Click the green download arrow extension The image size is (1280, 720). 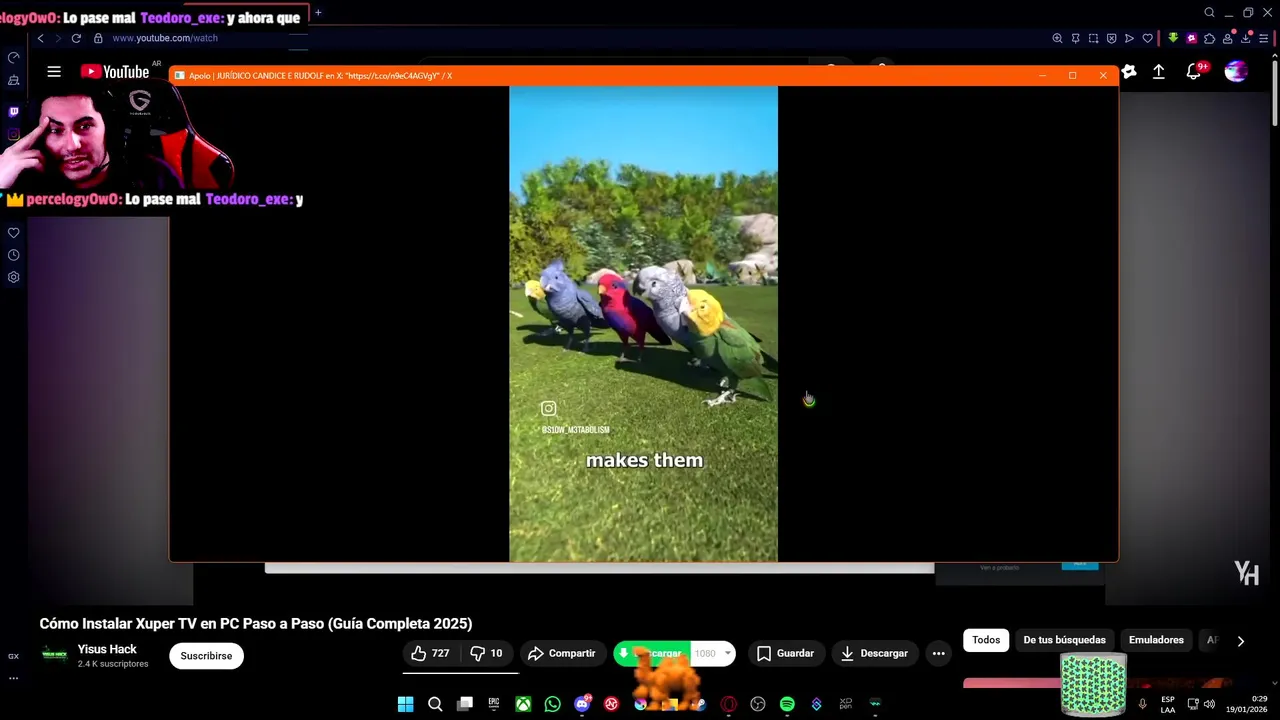coord(1173,38)
